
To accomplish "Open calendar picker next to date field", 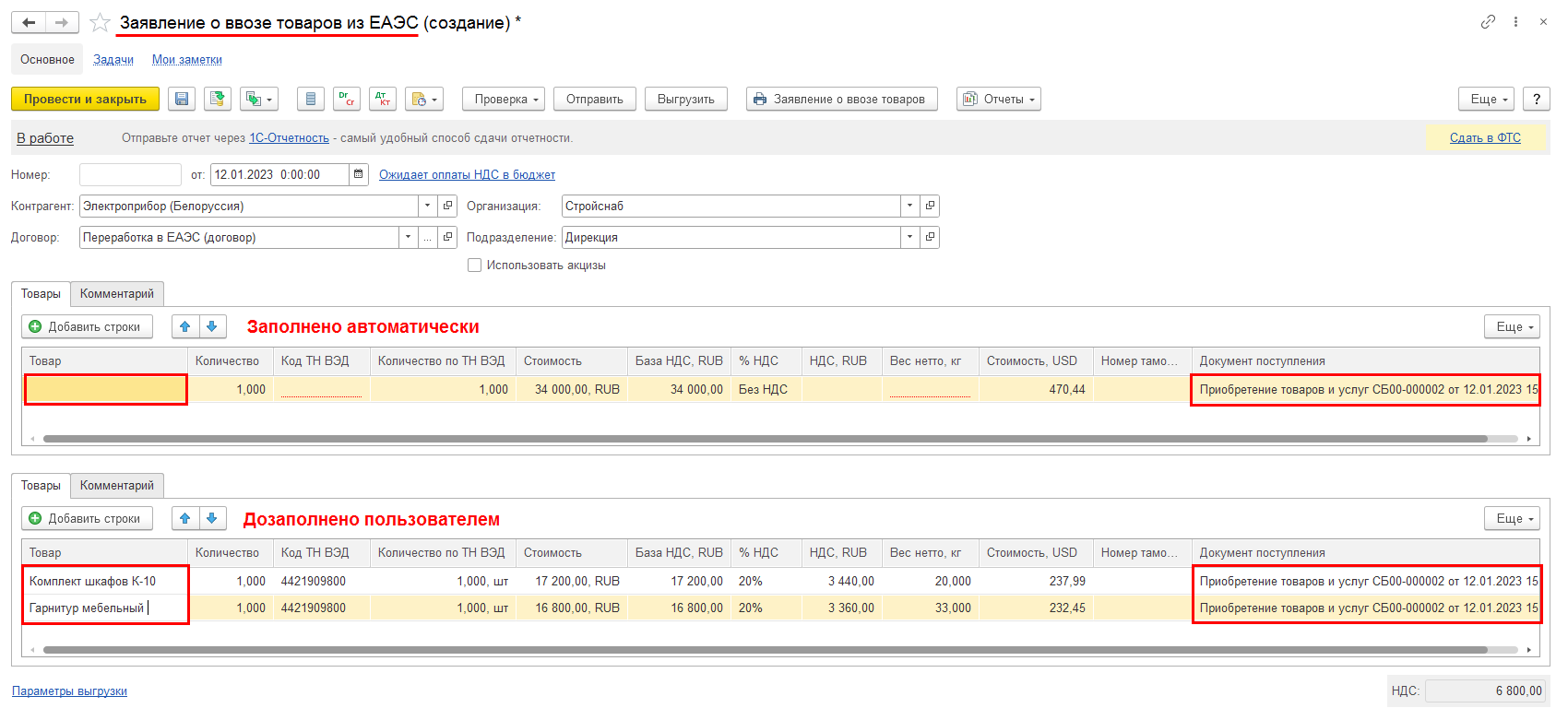I will tap(359, 174).
